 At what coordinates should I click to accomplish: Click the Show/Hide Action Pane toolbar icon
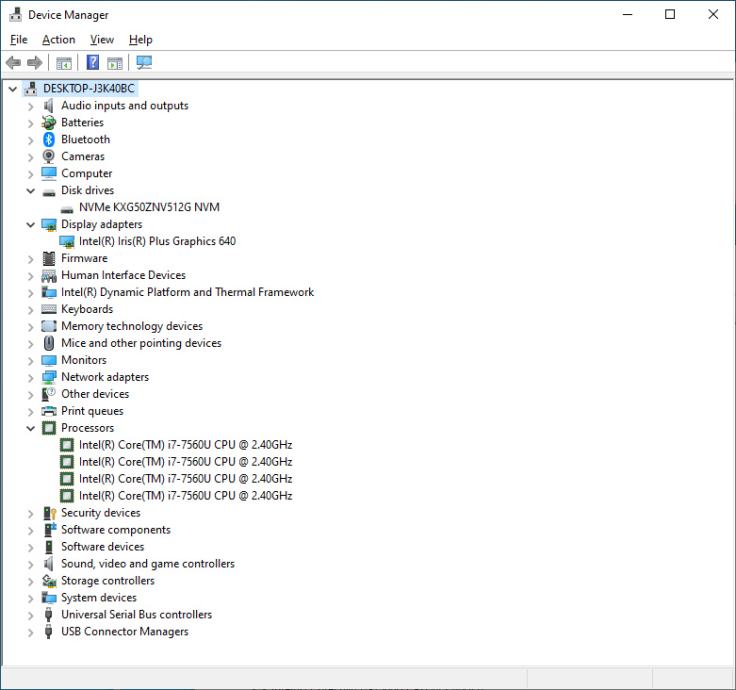pos(115,63)
